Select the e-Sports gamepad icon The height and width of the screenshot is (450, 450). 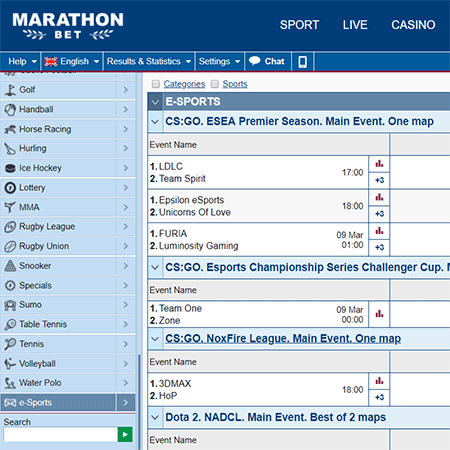10,403
